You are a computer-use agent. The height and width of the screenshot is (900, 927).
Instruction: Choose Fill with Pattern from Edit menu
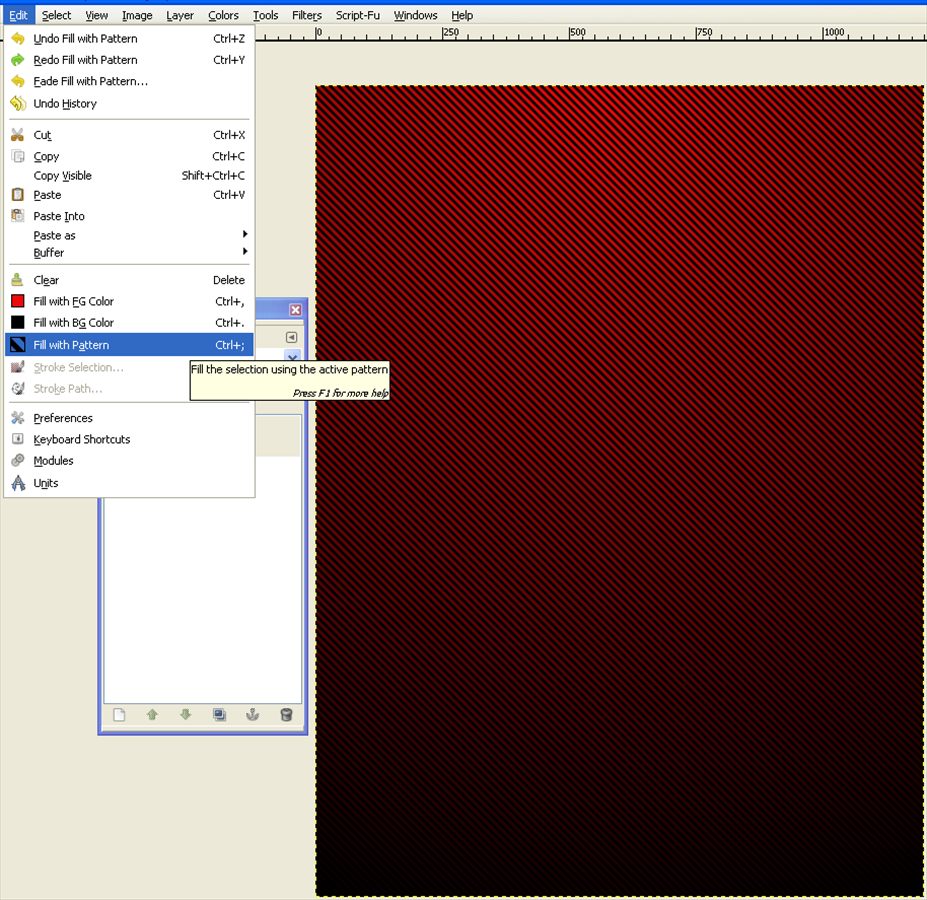point(71,345)
